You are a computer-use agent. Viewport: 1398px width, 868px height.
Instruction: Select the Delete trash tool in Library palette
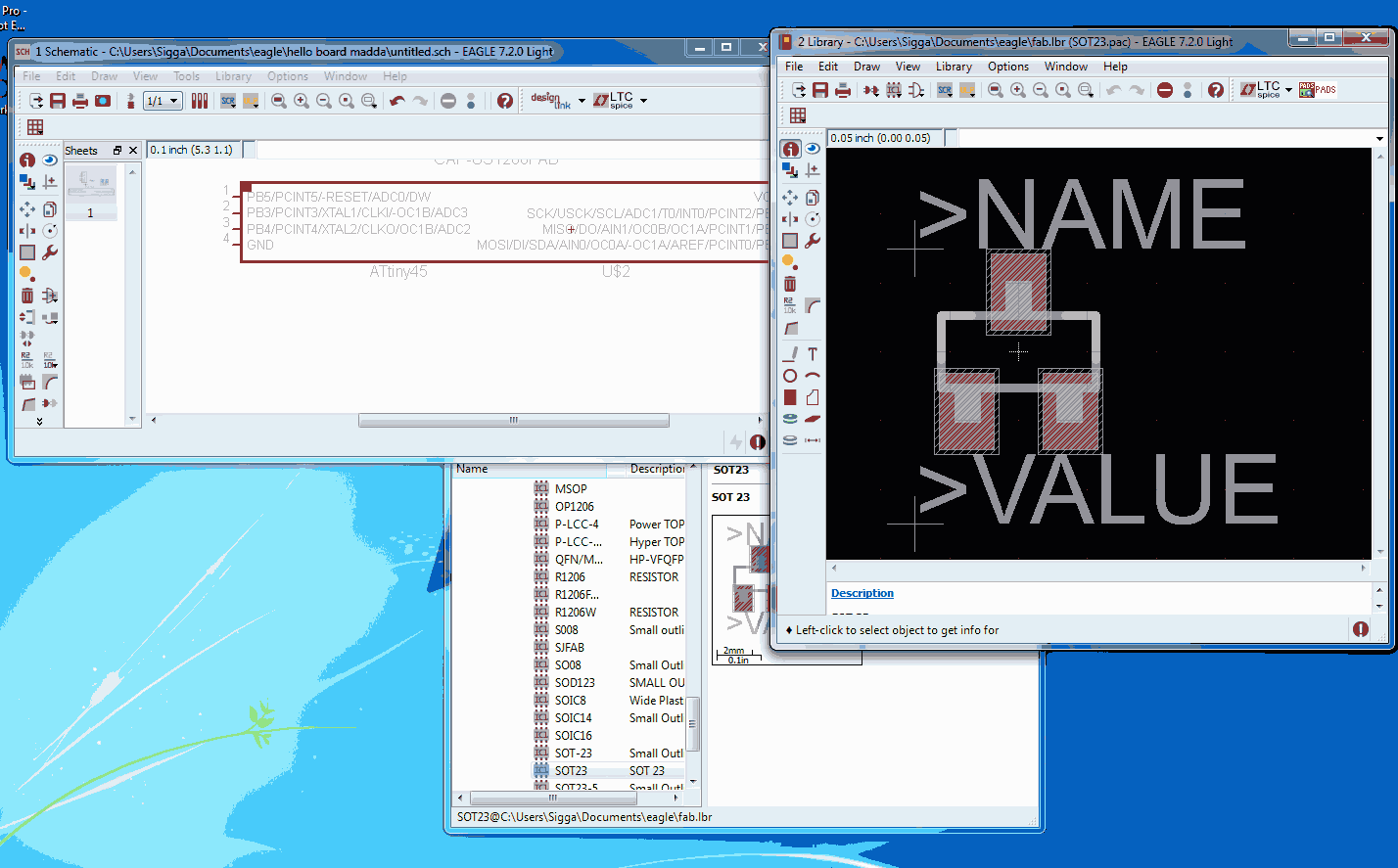[790, 284]
